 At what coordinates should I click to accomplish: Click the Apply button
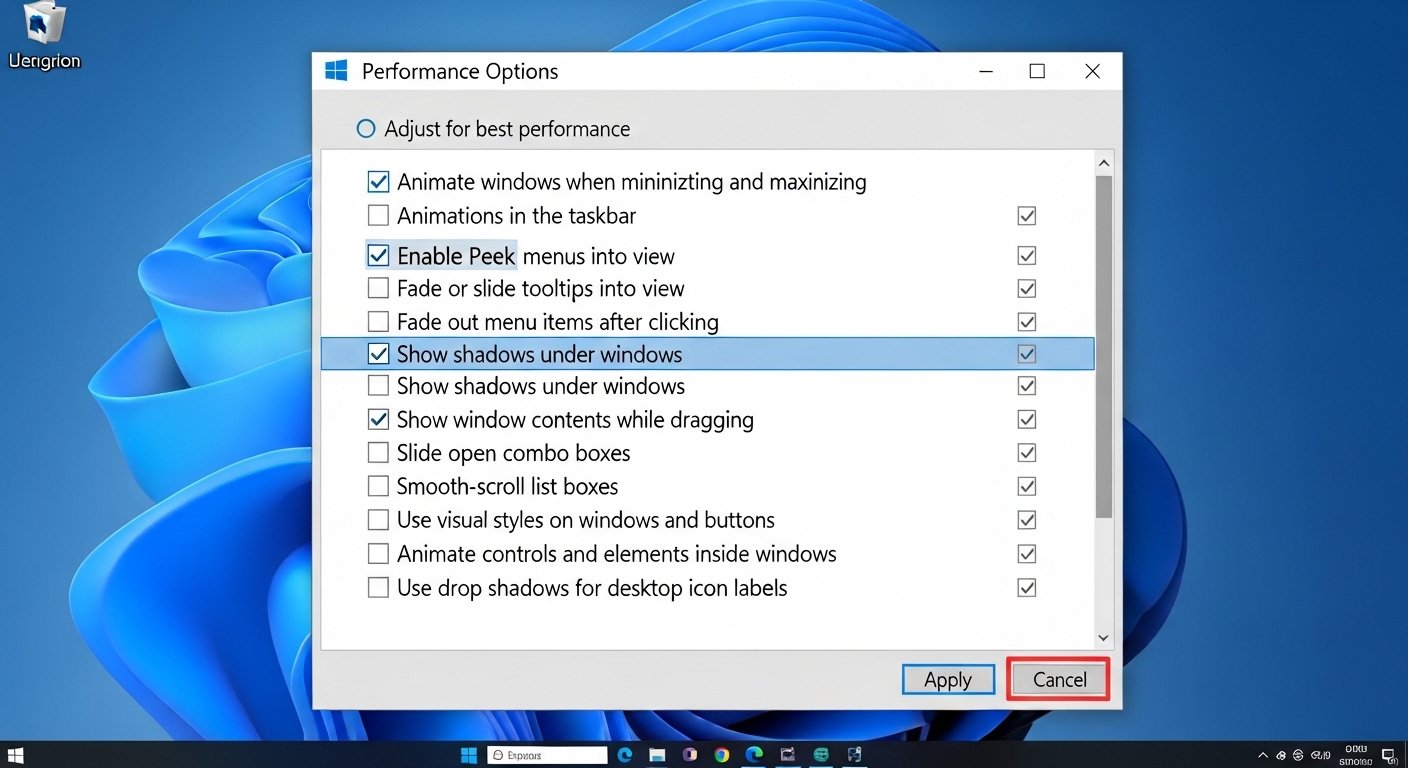point(948,680)
